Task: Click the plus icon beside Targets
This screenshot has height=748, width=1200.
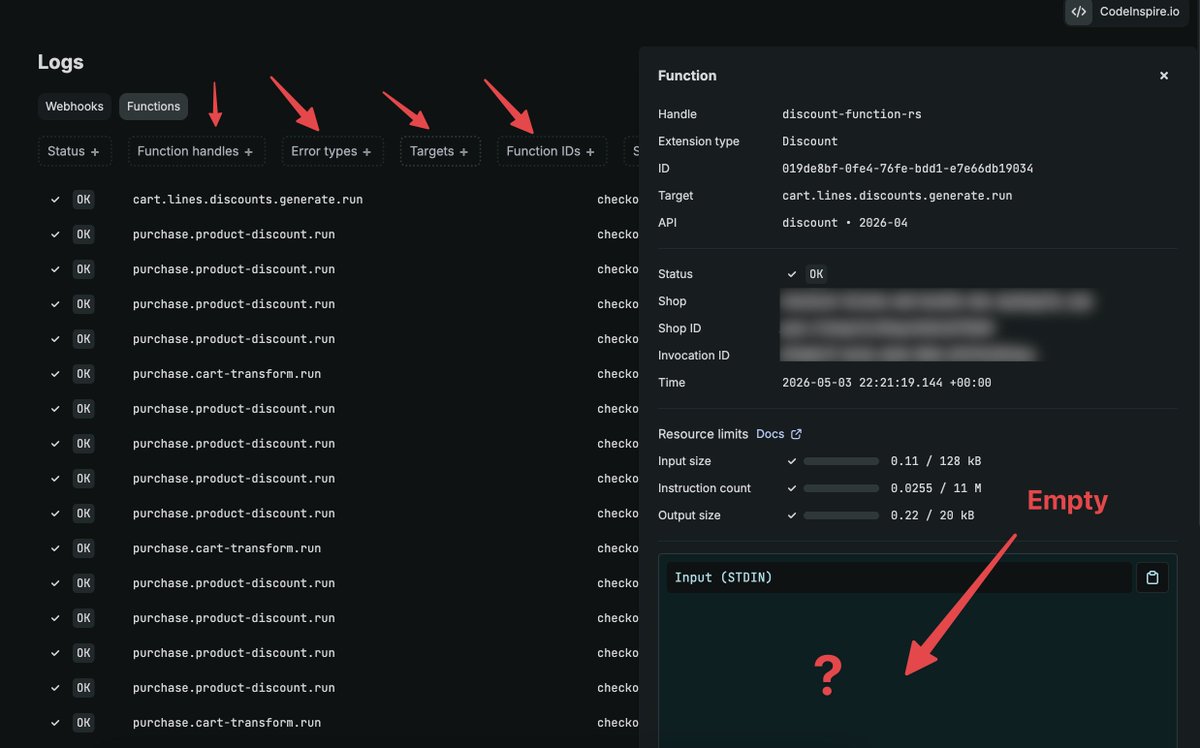Action: [x=464, y=152]
